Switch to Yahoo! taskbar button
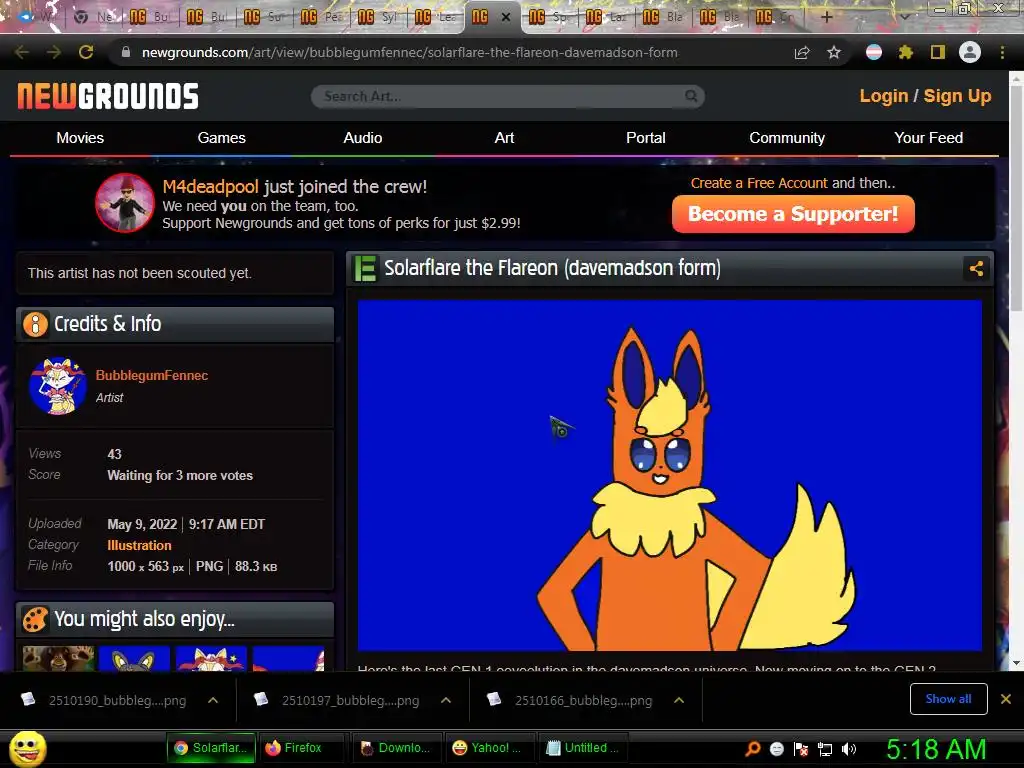Viewport: 1024px width, 768px height. coord(488,748)
